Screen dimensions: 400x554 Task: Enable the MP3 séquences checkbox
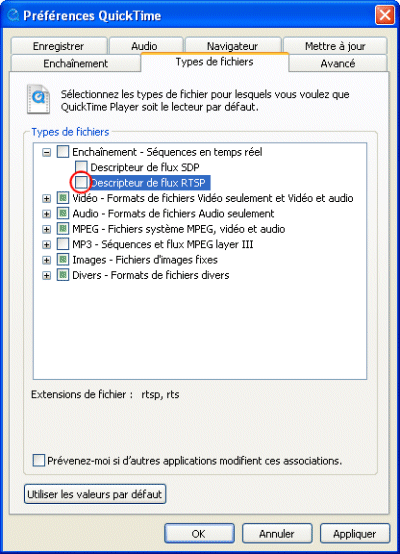pyautogui.click(x=63, y=244)
